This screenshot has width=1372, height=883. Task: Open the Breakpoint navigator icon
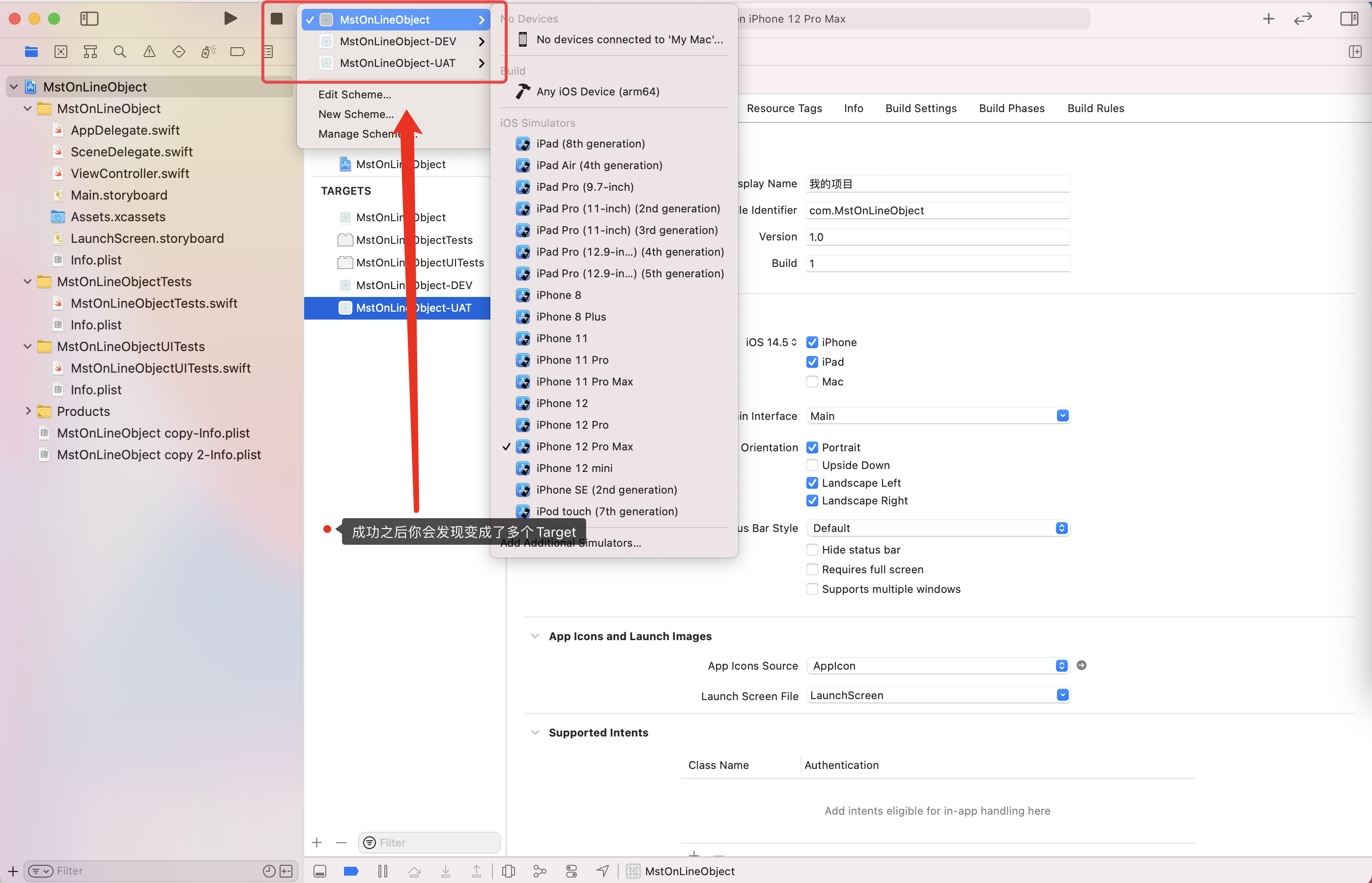coord(238,52)
